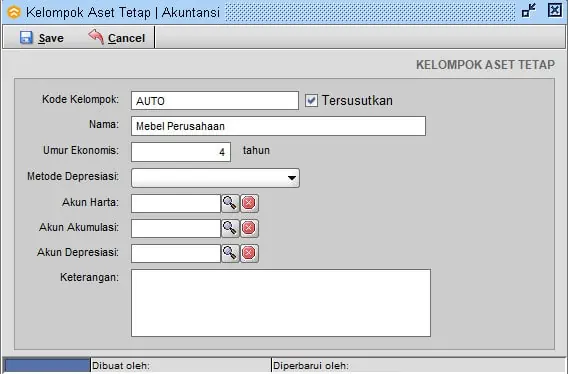
Task: Open account lookup for Akun Depresiasi
Action: tap(230, 253)
